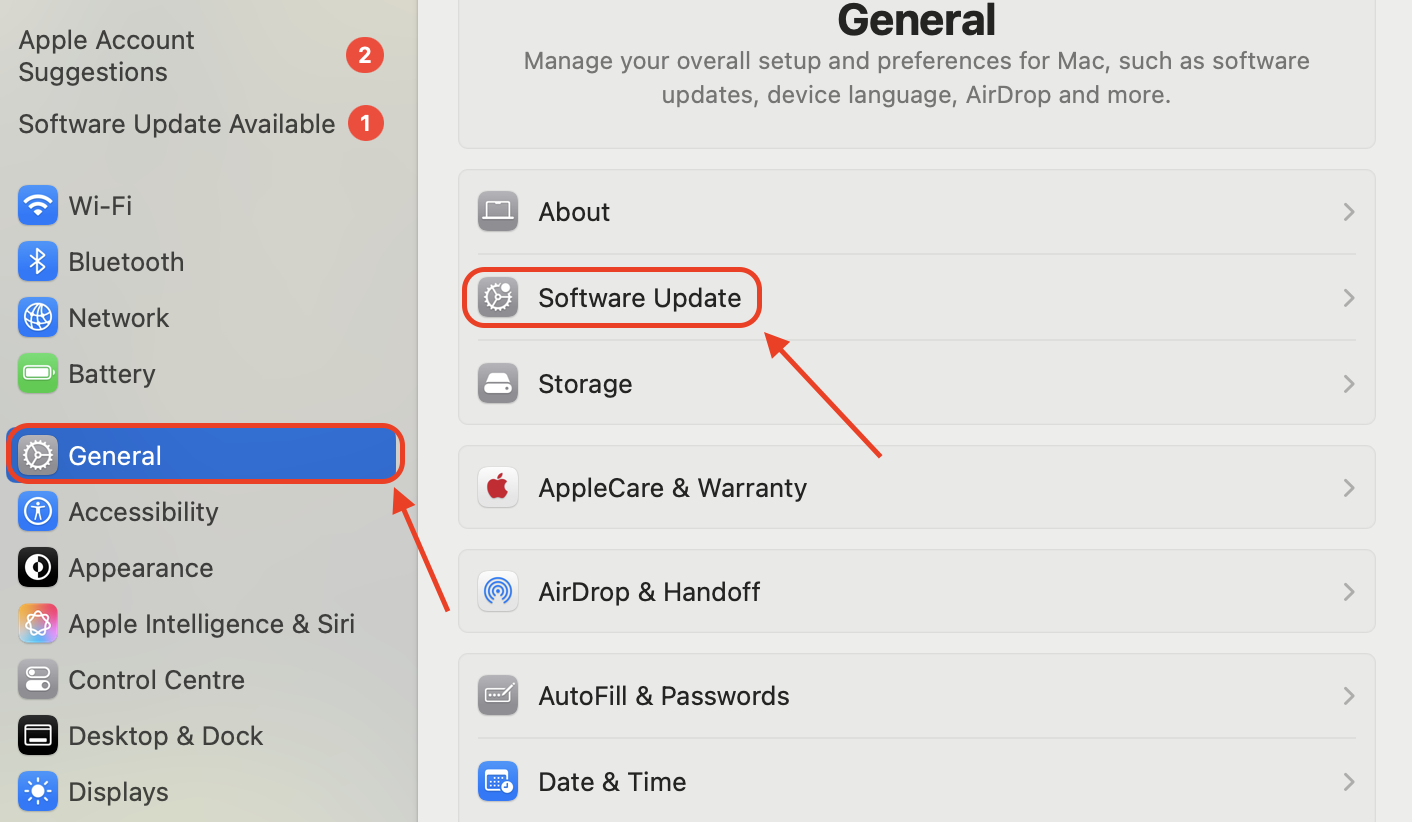Open Appearance settings via its icon
1412x822 pixels.
[37, 567]
